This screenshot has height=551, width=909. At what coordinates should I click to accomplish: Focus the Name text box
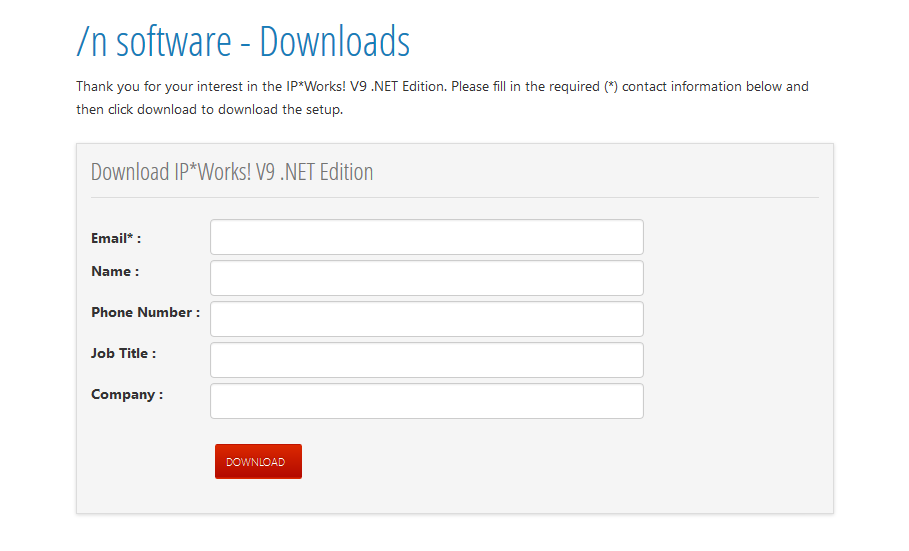point(427,278)
